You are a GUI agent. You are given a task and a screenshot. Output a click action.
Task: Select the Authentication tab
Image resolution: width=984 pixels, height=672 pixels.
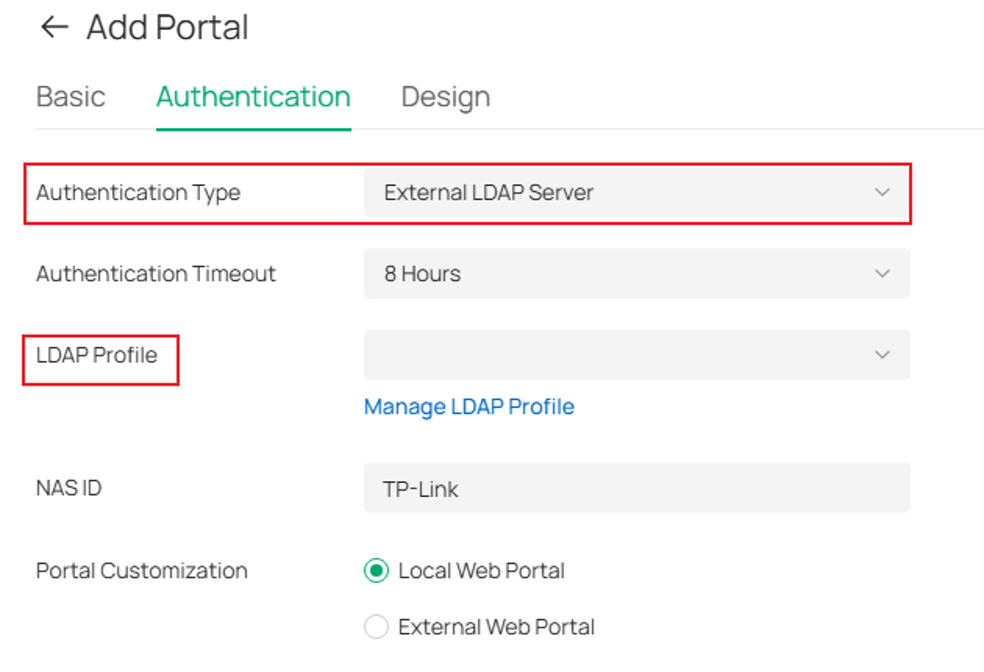click(253, 97)
